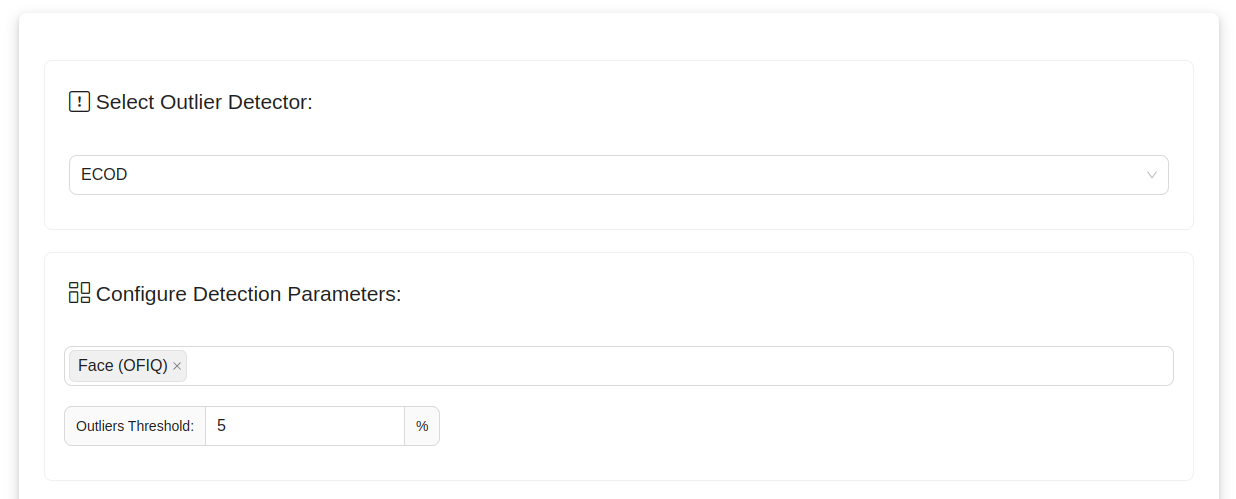The width and height of the screenshot is (1236, 499).
Task: Click the grid icon beside Configure Detection Parameters
Action: (x=79, y=293)
